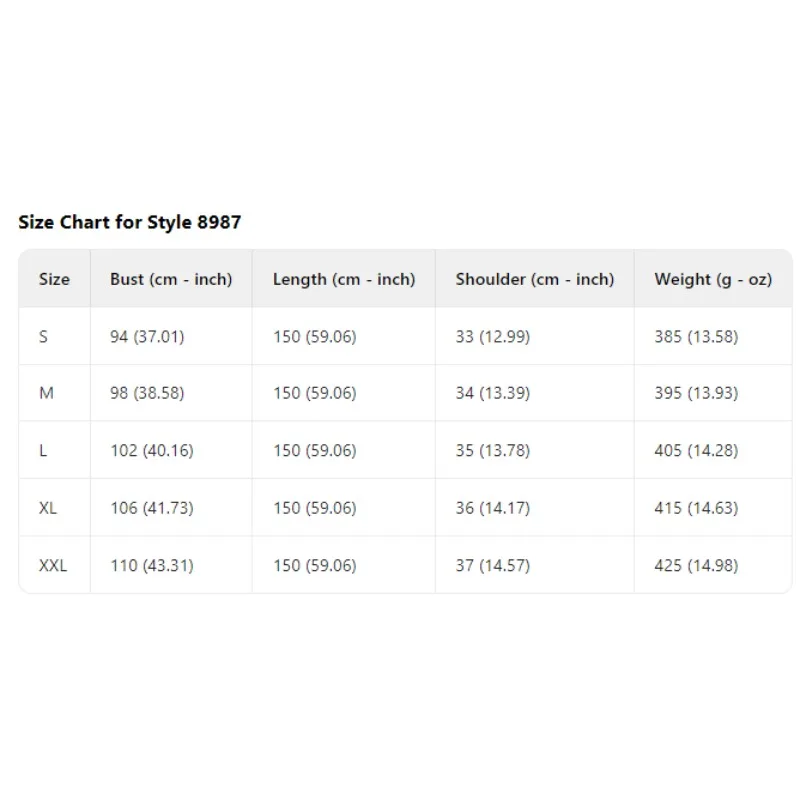Click the L size row label
This screenshot has width=800, height=800.
pos(43,451)
